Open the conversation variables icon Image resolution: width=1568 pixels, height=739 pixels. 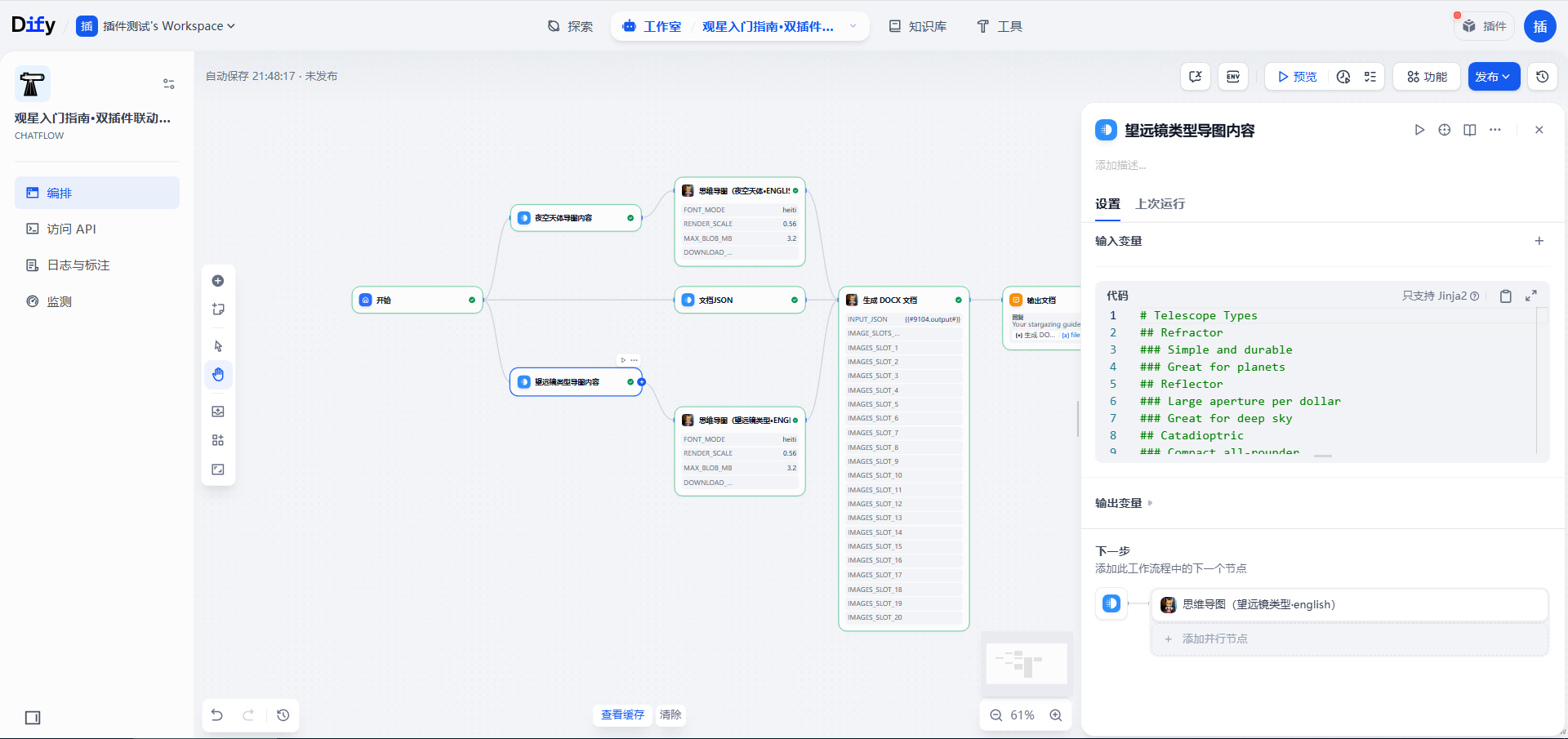point(1196,77)
